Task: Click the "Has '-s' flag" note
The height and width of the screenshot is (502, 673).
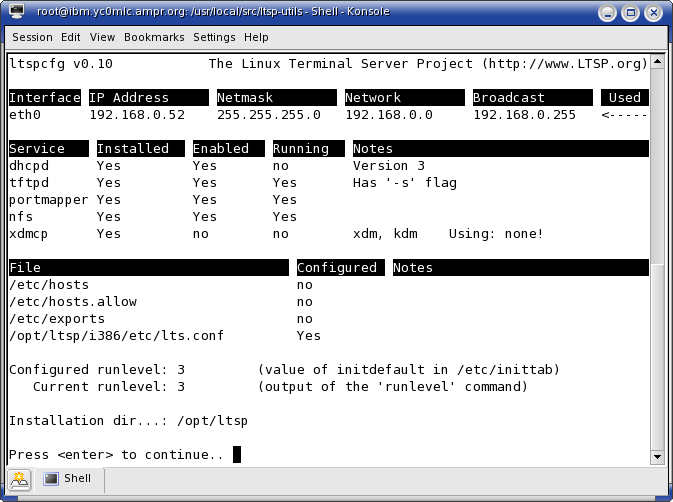Action: point(405,183)
